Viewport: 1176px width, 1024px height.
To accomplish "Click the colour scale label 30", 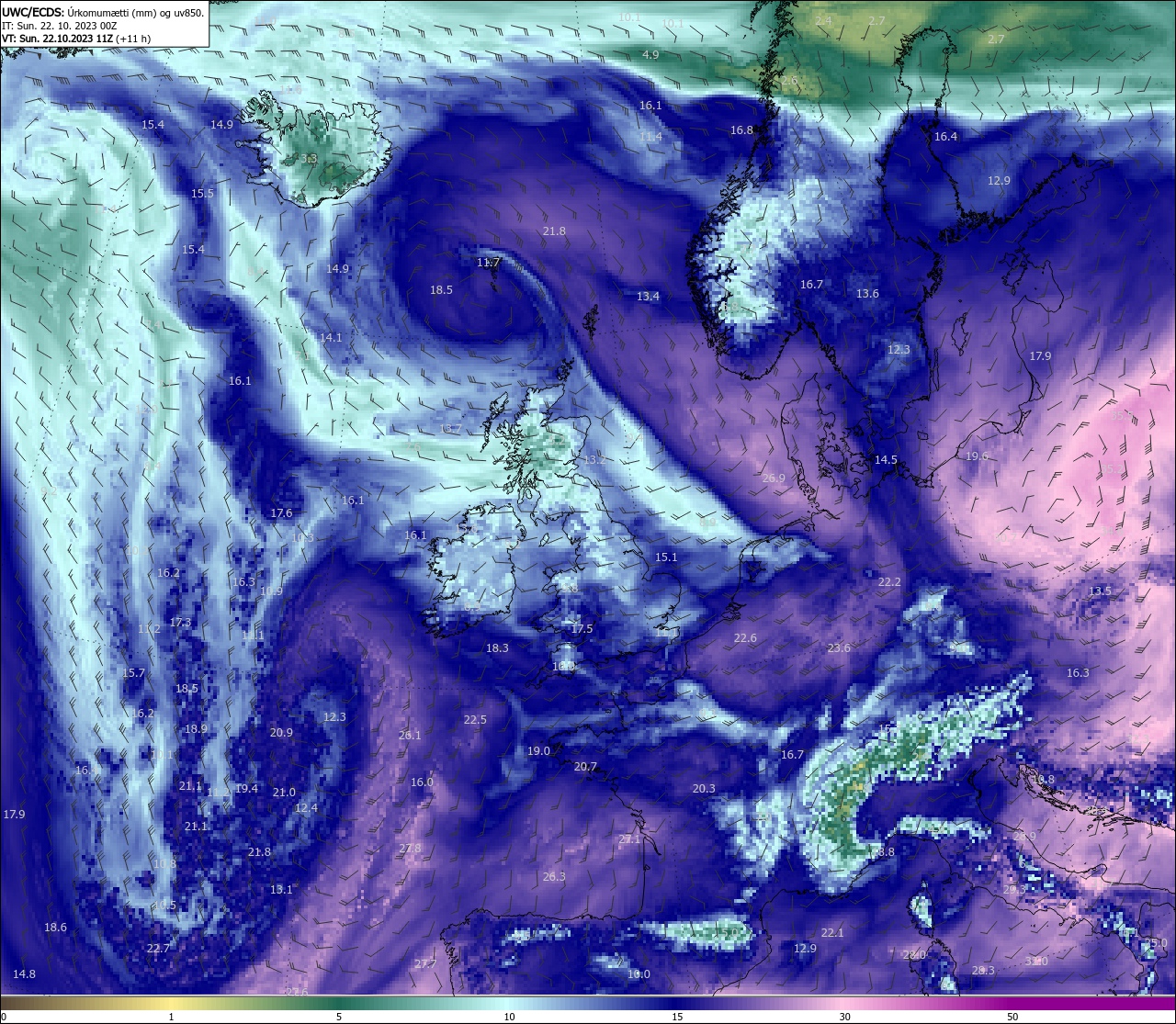I will (x=844, y=1017).
